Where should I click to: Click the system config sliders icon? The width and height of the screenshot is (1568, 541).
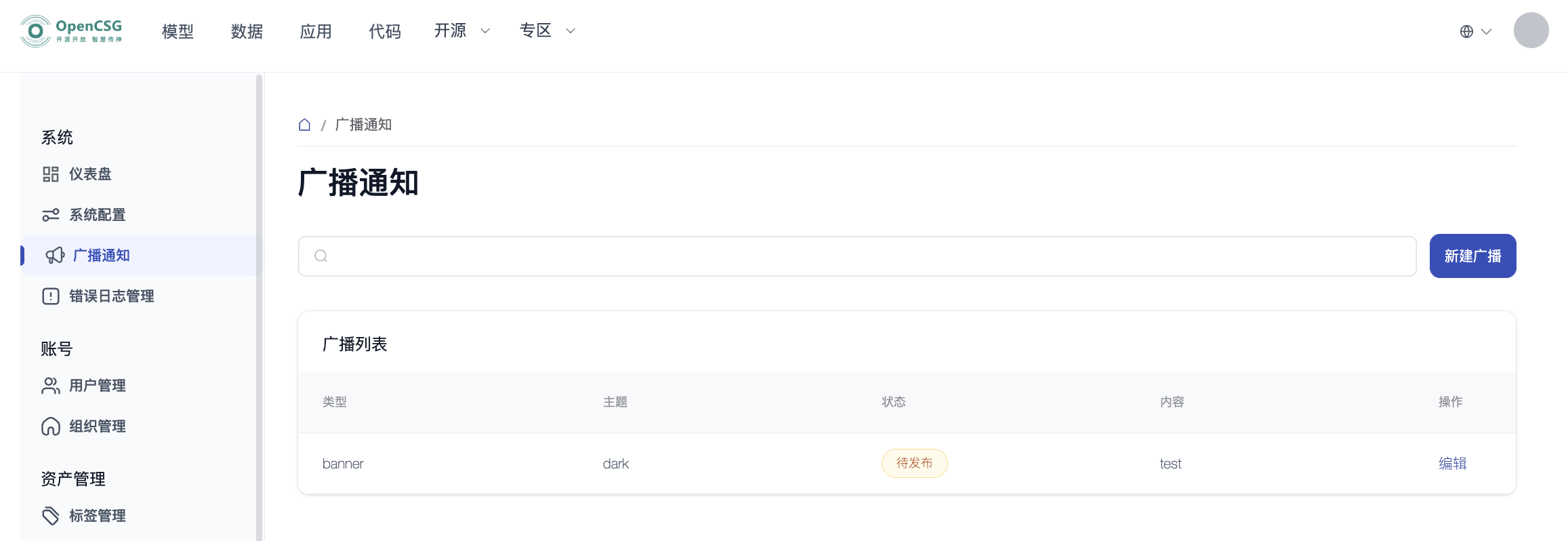coord(51,215)
